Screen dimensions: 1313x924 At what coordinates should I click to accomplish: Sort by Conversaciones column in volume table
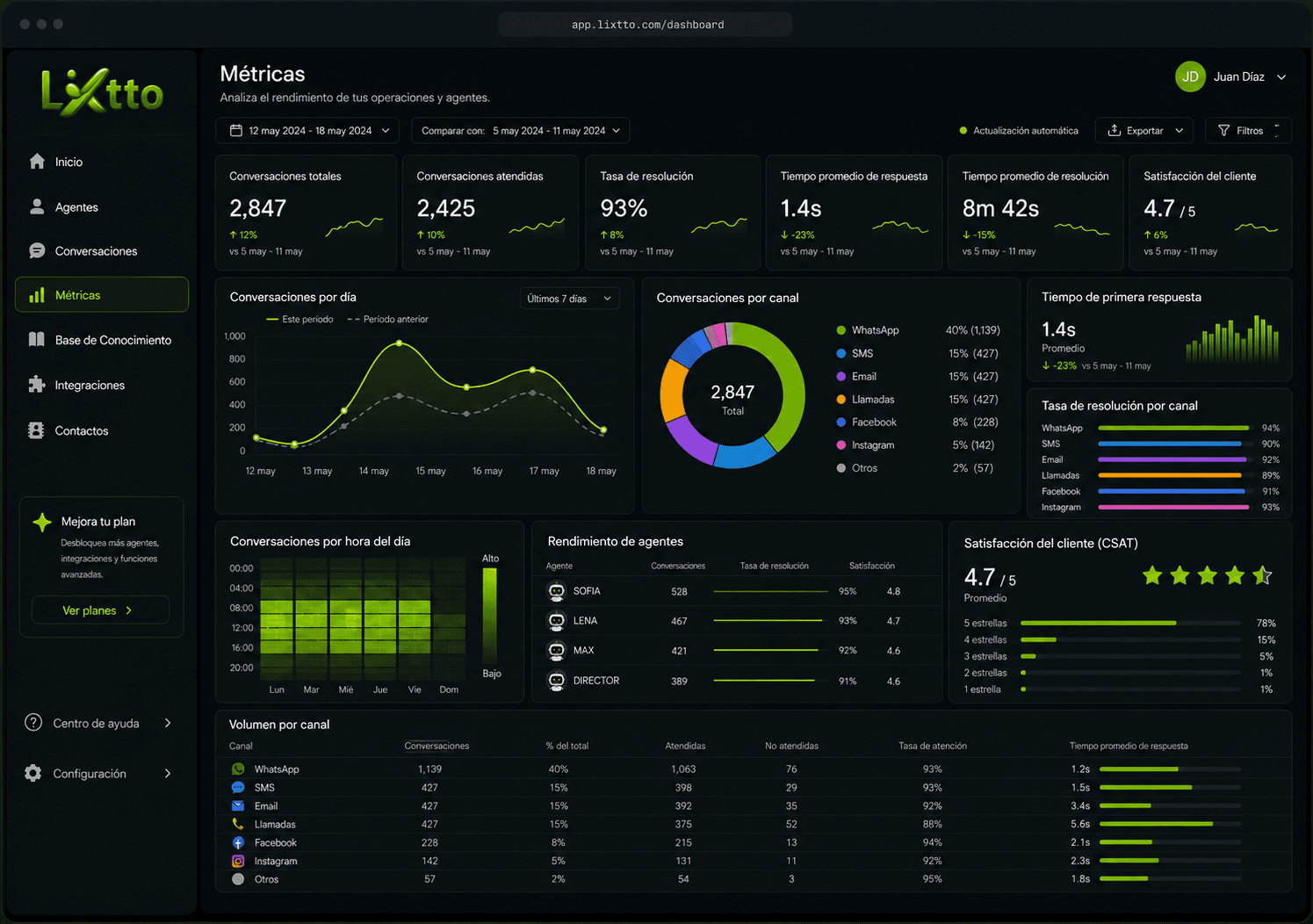tap(436, 746)
